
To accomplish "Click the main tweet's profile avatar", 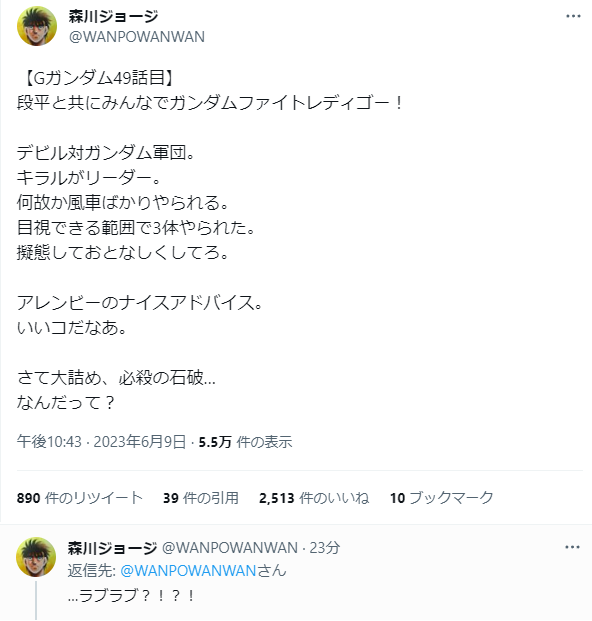I will pyautogui.click(x=37, y=26).
